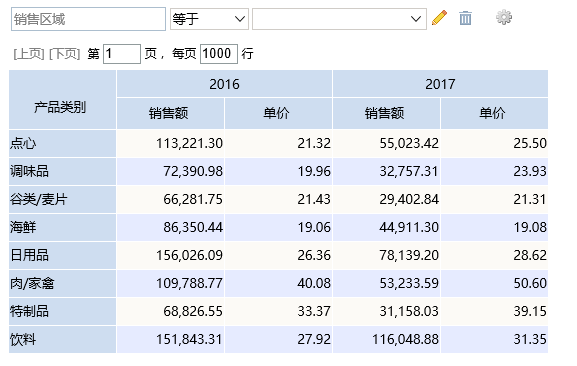
Task: Select the 调味品 row label
Action: [x=63, y=171]
